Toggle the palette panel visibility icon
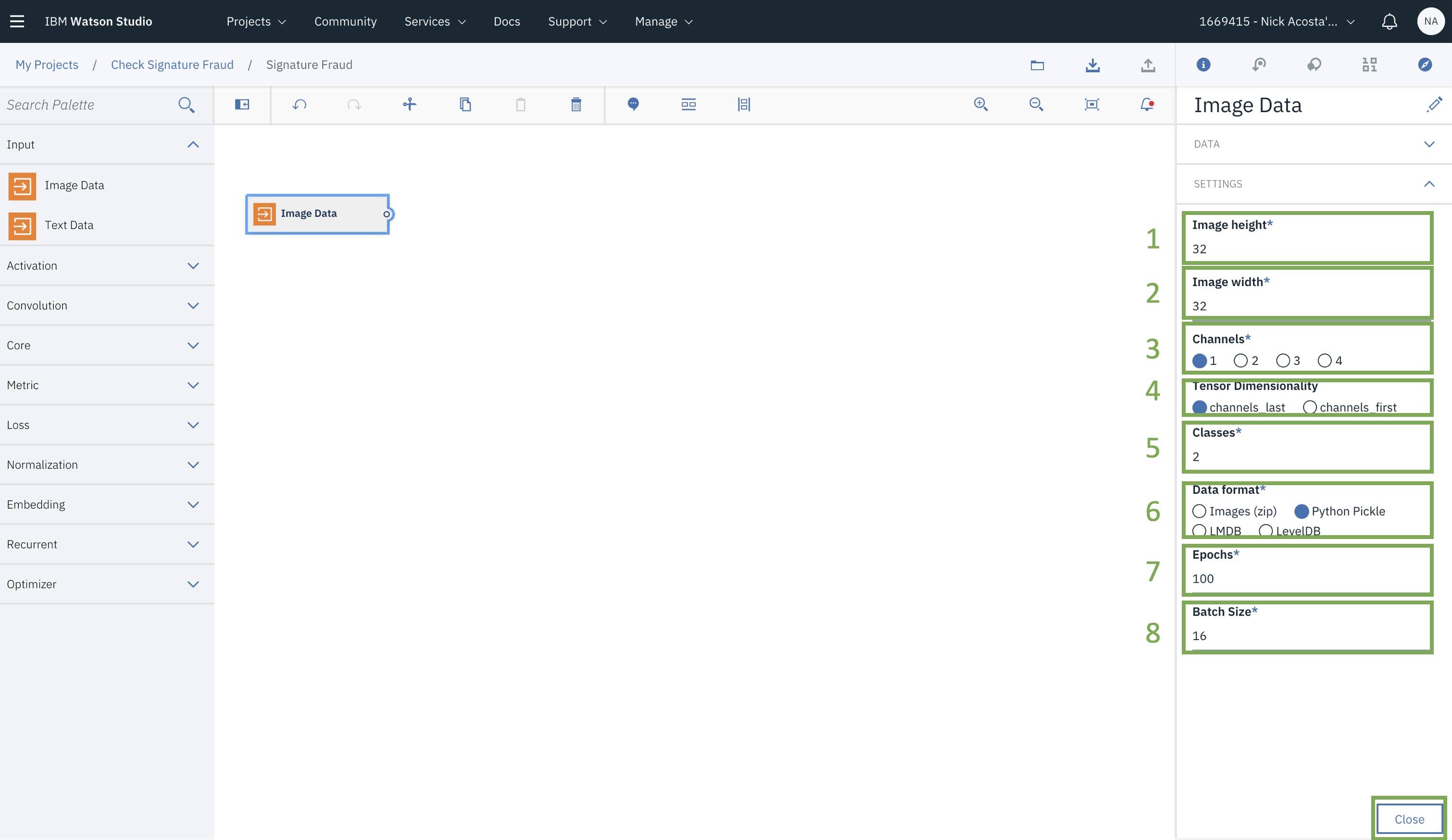 pyautogui.click(x=242, y=104)
